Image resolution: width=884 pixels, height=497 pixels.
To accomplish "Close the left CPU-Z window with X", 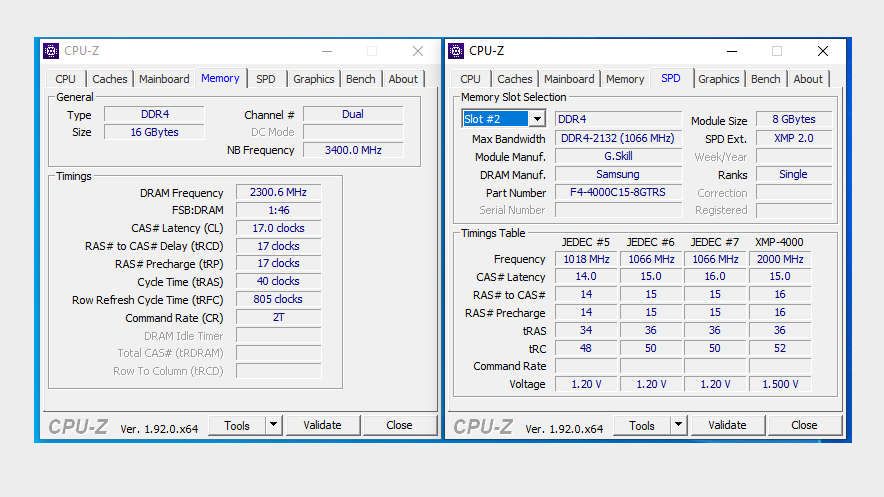I will click(418, 51).
